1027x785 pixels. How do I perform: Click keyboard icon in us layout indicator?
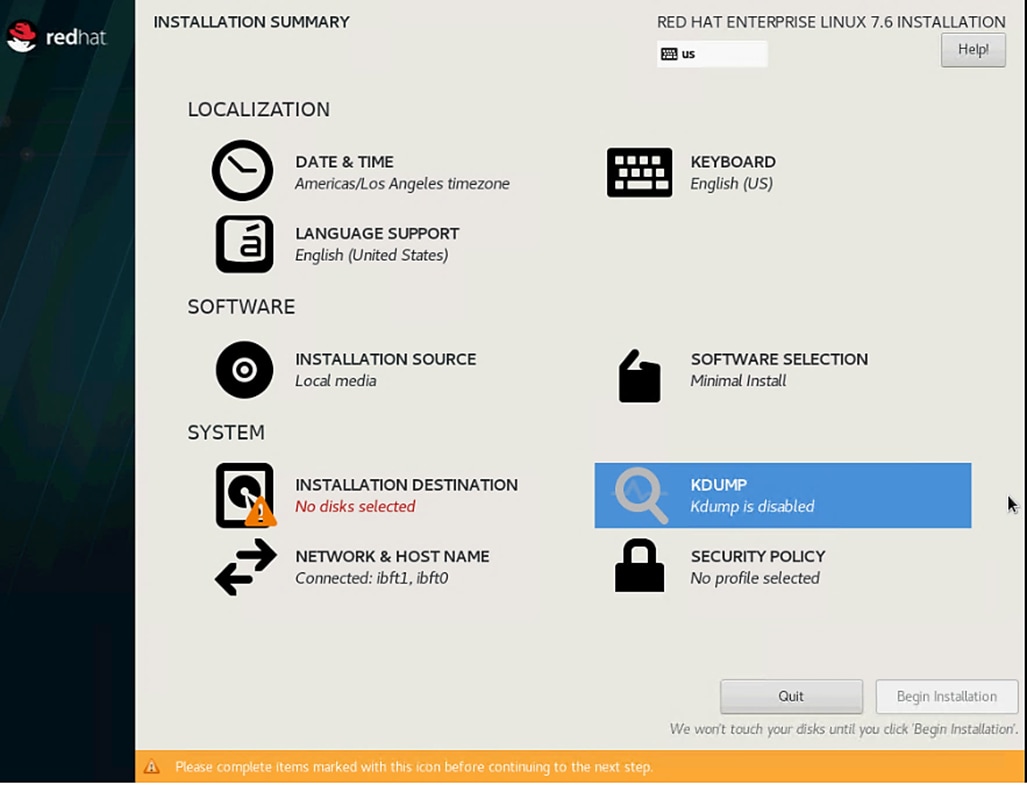pyautogui.click(x=669, y=54)
